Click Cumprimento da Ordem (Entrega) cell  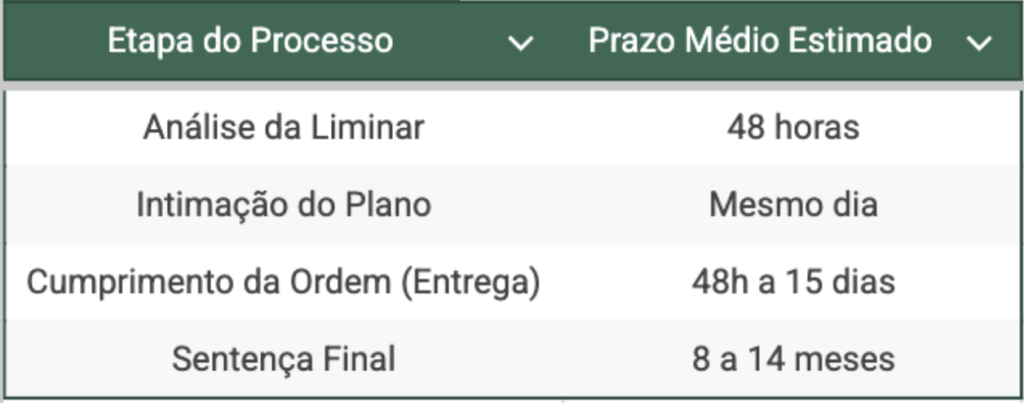tap(283, 282)
